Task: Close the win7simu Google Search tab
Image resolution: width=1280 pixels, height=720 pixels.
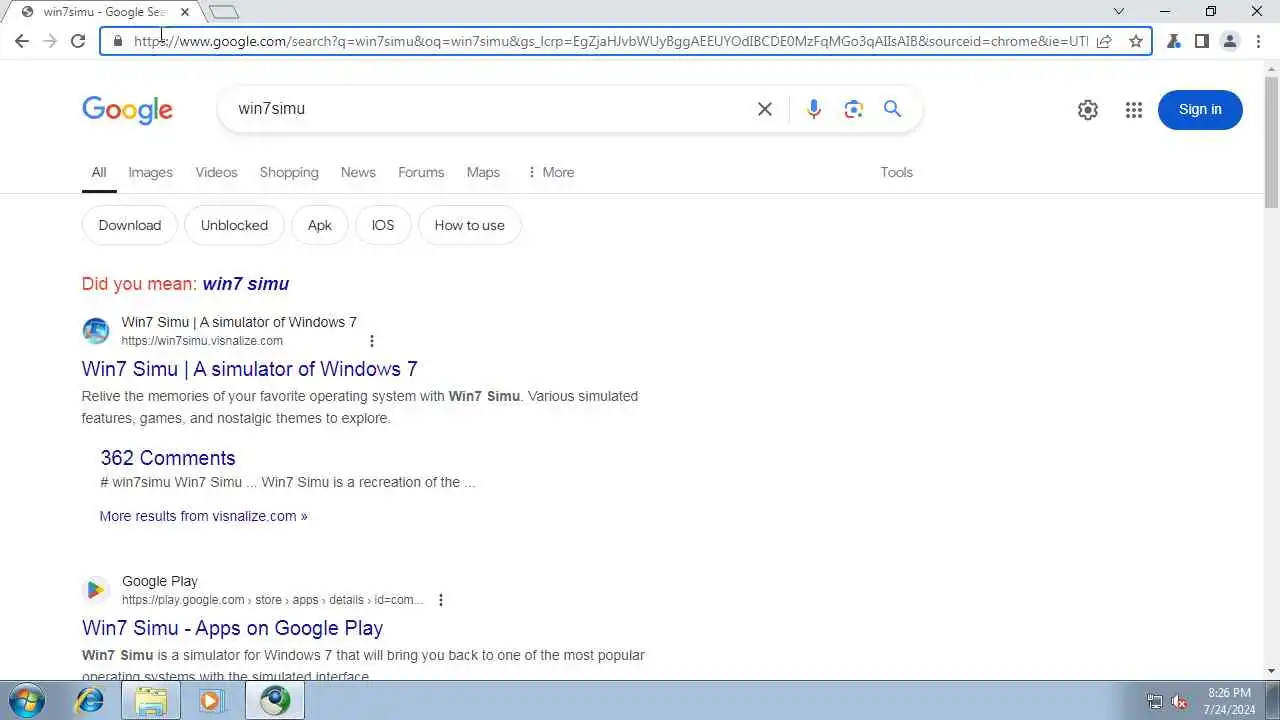Action: pos(184,12)
